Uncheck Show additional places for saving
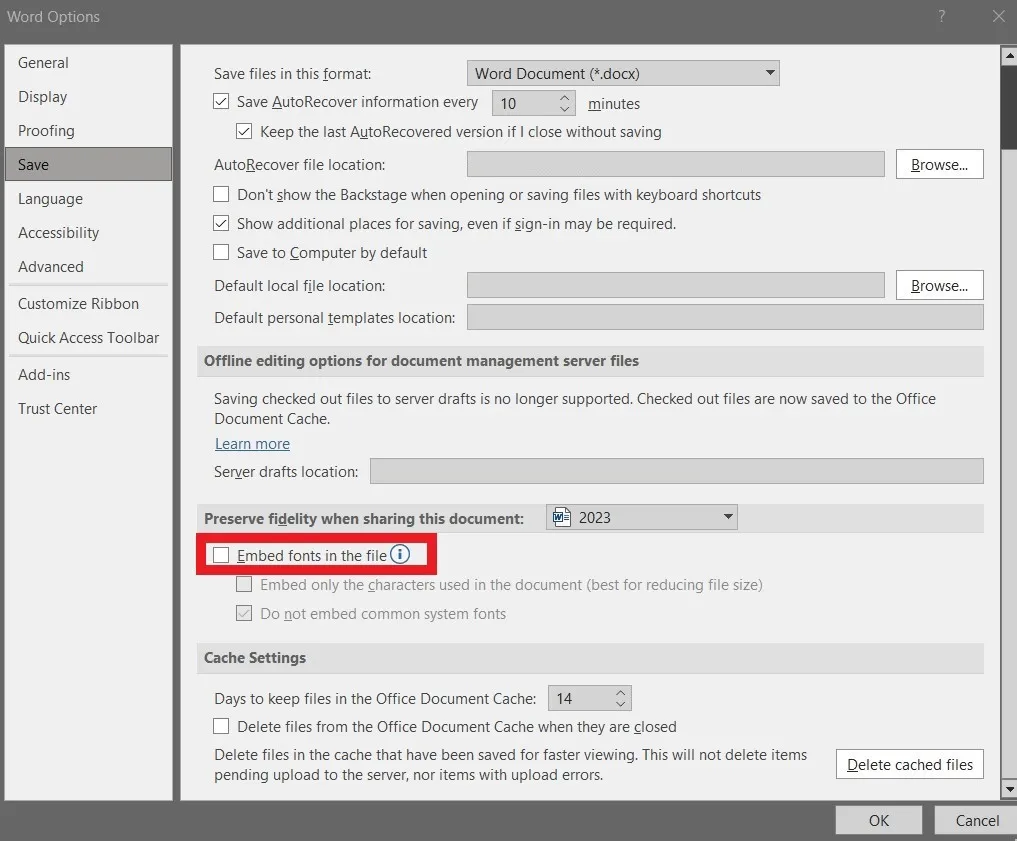The width and height of the screenshot is (1017, 841). tap(221, 224)
